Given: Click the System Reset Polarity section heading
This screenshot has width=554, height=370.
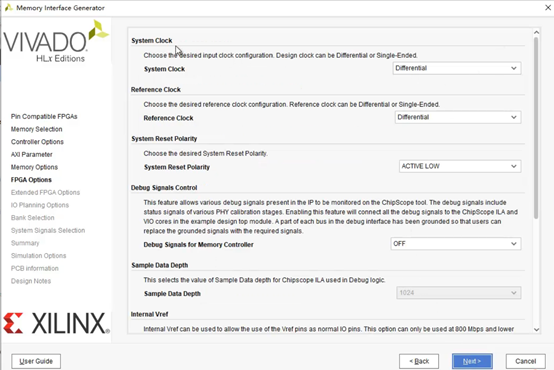Looking at the screenshot, I should pyautogui.click(x=164, y=139).
